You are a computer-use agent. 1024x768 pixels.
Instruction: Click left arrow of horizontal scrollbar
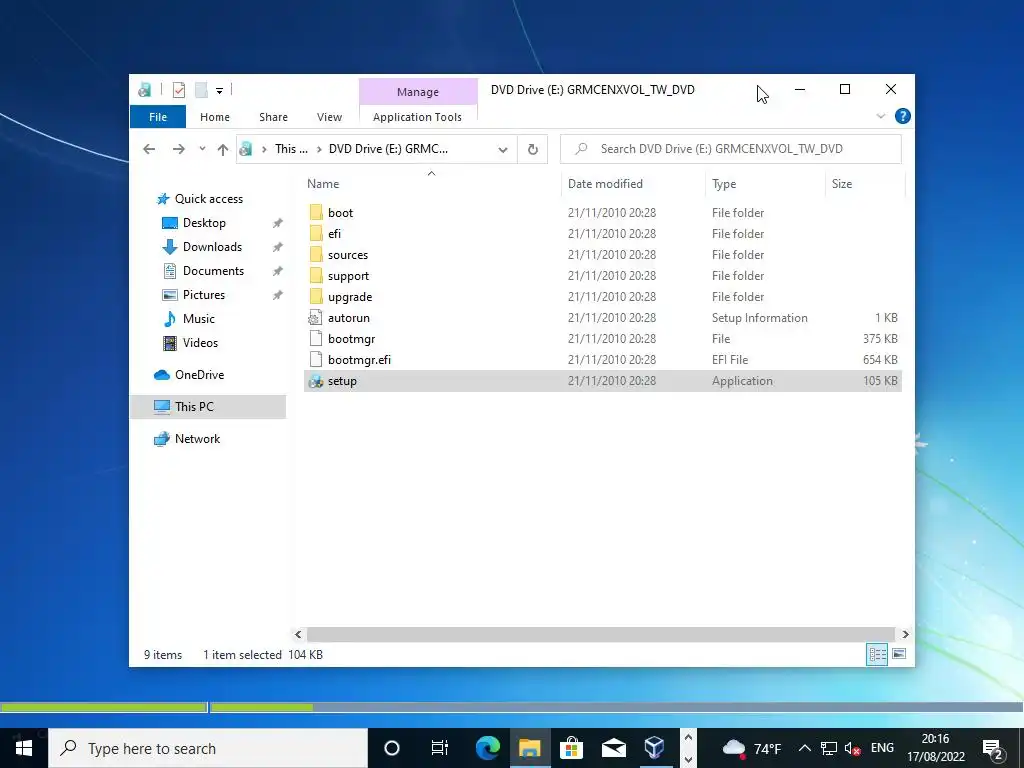click(x=298, y=634)
